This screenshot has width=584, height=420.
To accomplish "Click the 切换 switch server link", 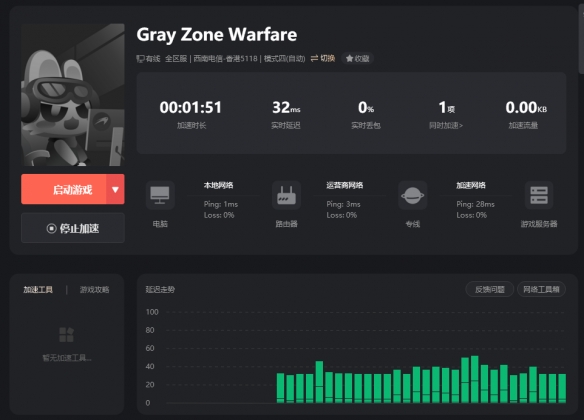I will [323, 58].
